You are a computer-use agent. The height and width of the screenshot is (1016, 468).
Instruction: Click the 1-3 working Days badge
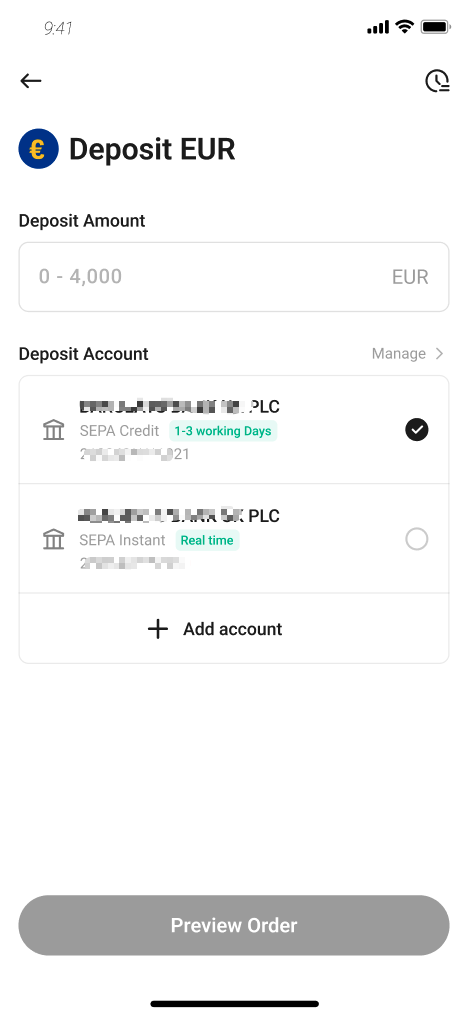[x=223, y=431]
